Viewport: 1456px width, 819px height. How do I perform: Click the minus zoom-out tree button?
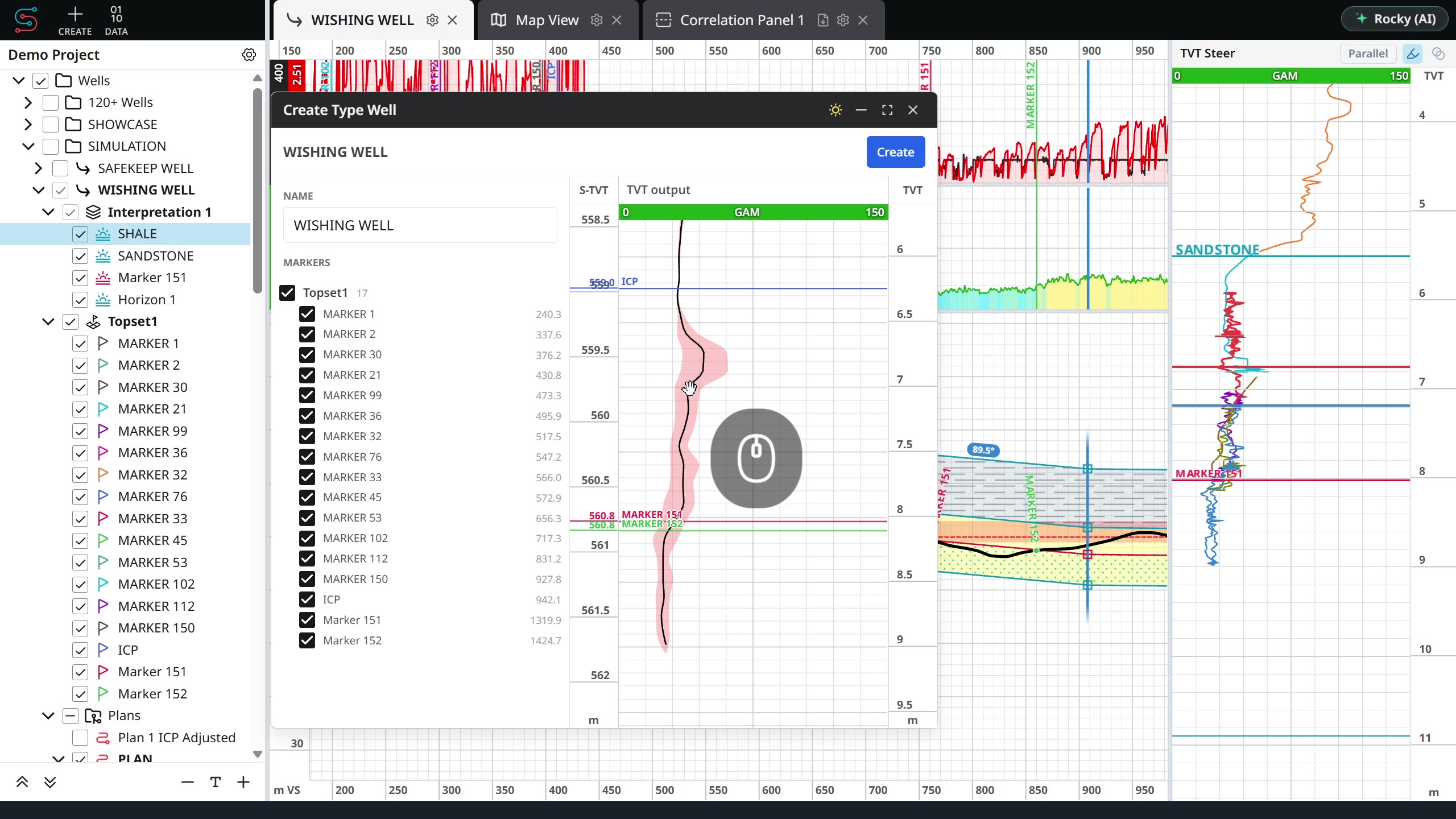[188, 782]
